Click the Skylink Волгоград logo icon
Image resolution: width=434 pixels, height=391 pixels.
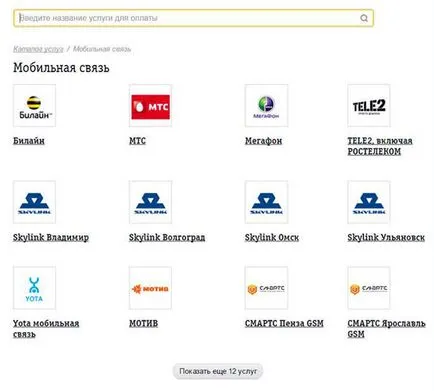(x=150, y=202)
